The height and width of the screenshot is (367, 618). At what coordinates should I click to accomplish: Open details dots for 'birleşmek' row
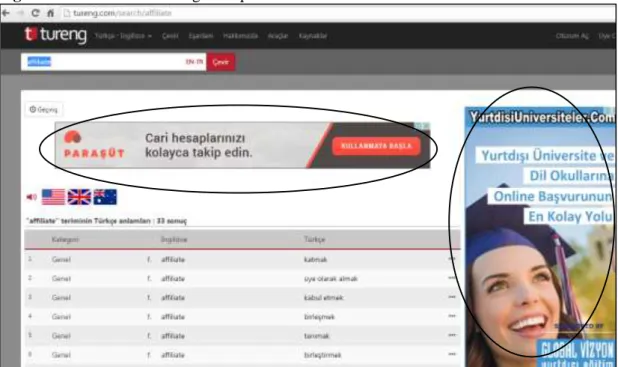[452, 316]
